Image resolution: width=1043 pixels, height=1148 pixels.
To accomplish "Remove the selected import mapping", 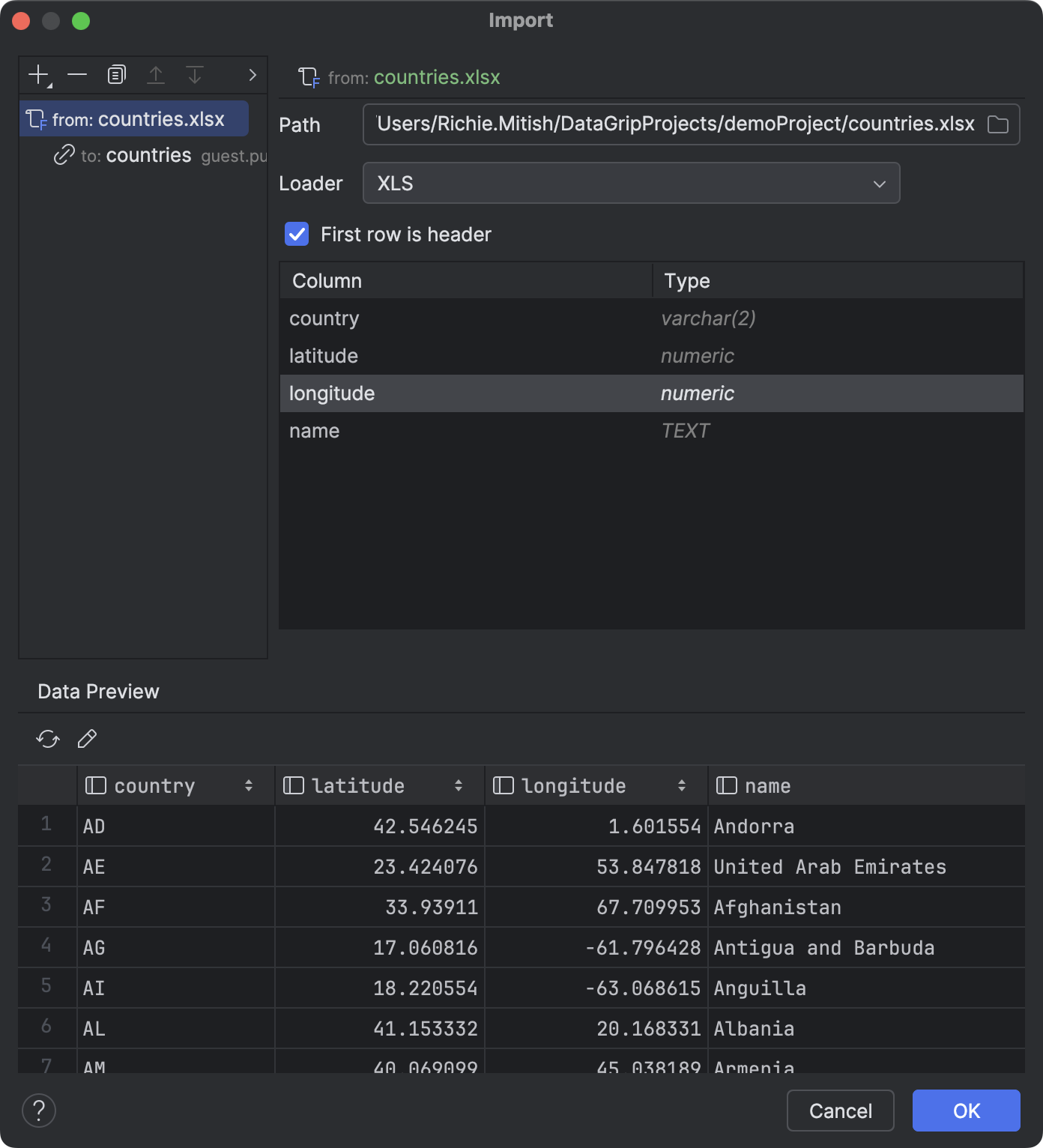I will pyautogui.click(x=76, y=74).
